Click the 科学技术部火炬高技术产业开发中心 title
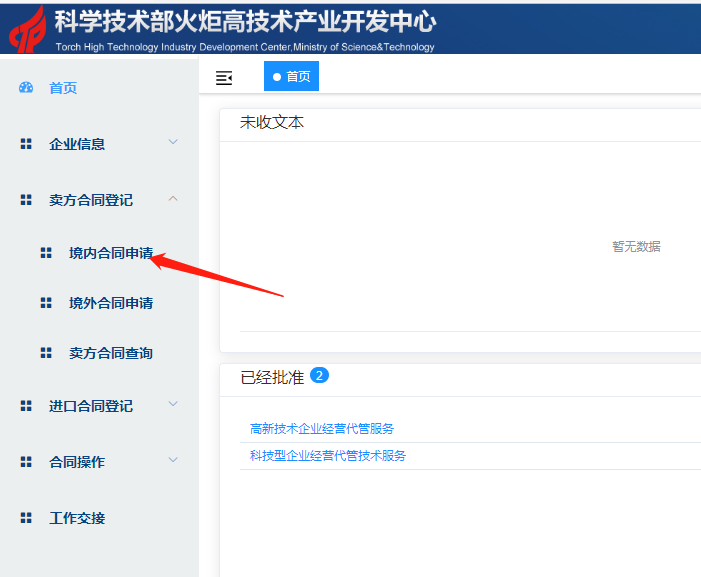This screenshot has height=577, width=701. pos(245,21)
